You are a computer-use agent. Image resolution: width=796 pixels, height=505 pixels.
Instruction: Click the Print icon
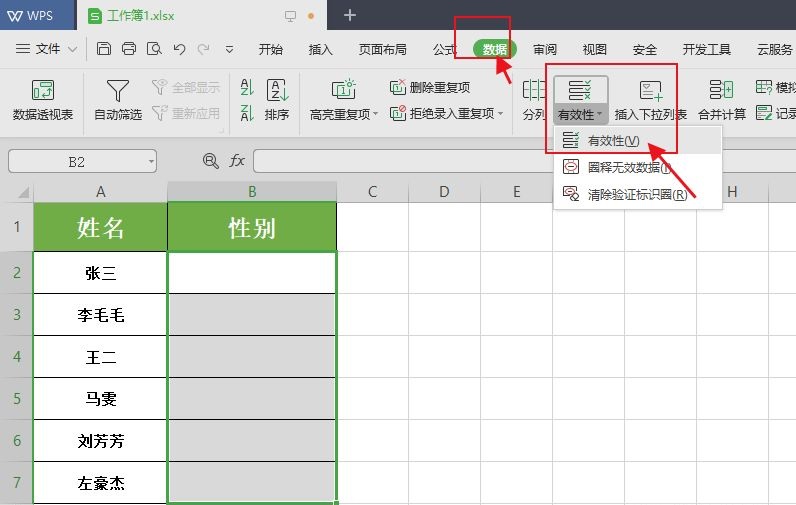[129, 49]
